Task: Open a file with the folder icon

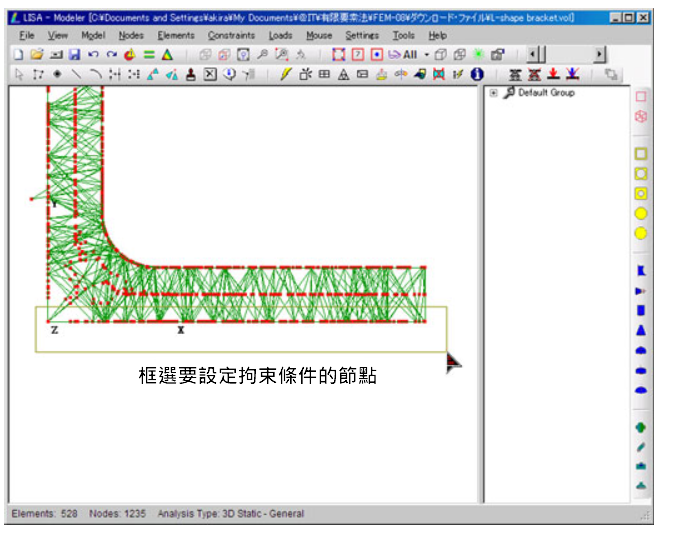Action: pos(37,55)
